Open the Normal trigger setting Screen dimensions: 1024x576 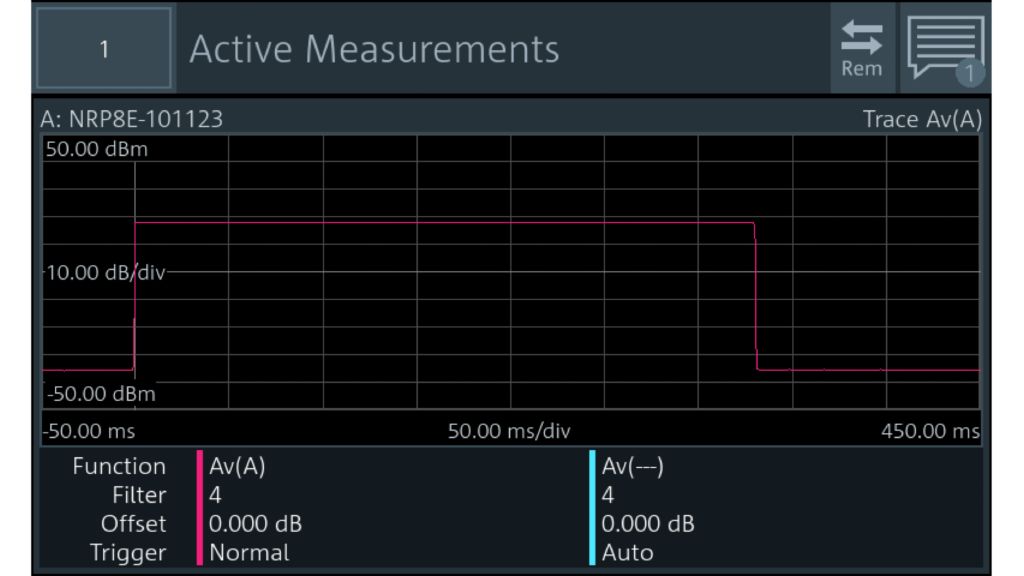249,552
